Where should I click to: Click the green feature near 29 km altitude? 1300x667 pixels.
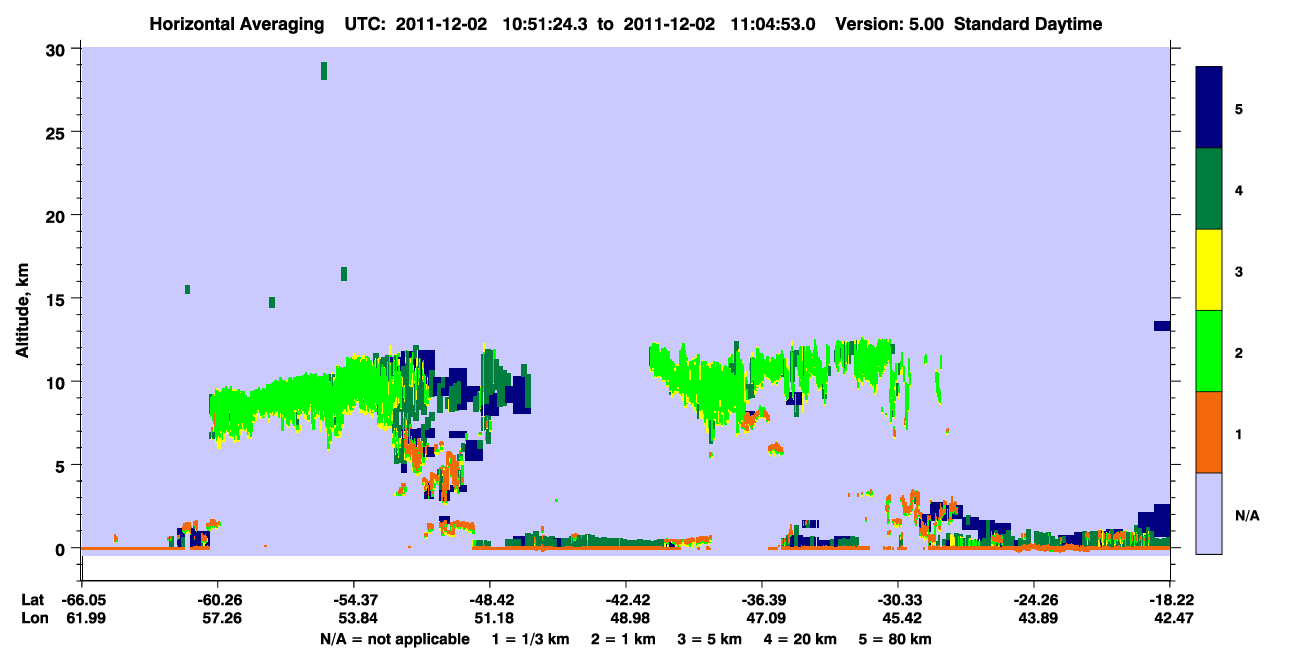click(x=324, y=70)
